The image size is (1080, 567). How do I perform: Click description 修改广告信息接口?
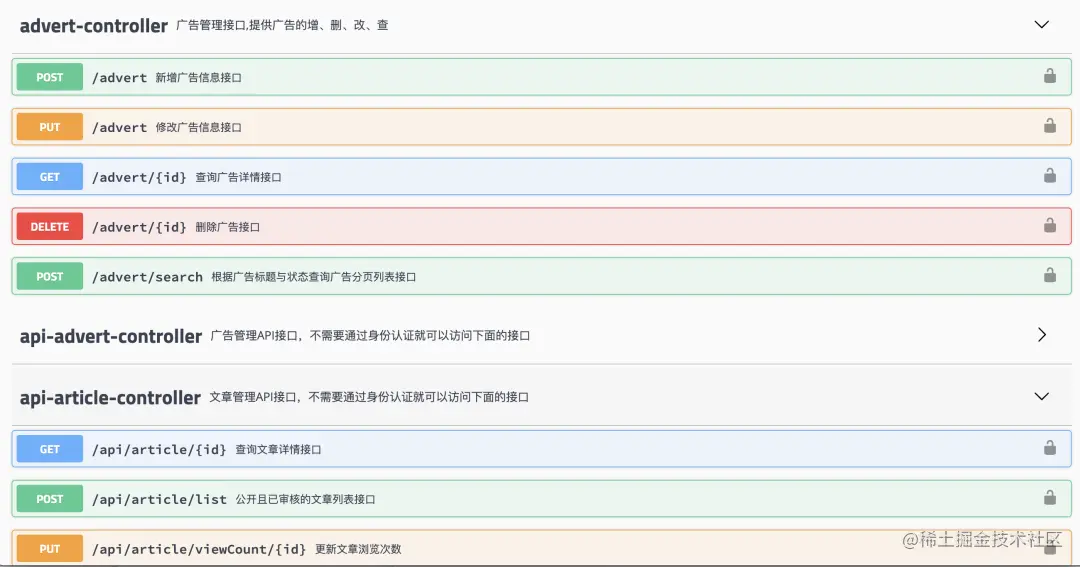pos(198,127)
